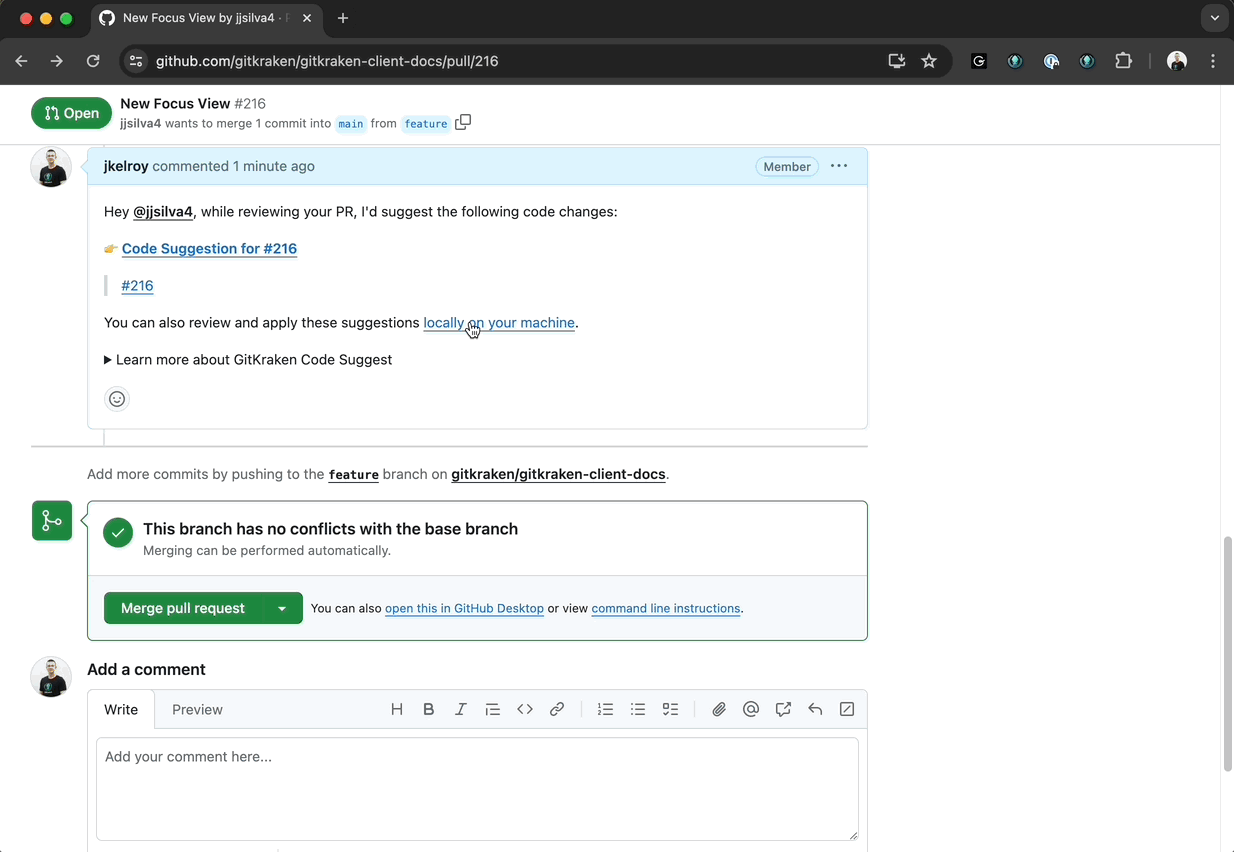Click the slash commands icon
The width and height of the screenshot is (1234, 852).
click(x=847, y=709)
